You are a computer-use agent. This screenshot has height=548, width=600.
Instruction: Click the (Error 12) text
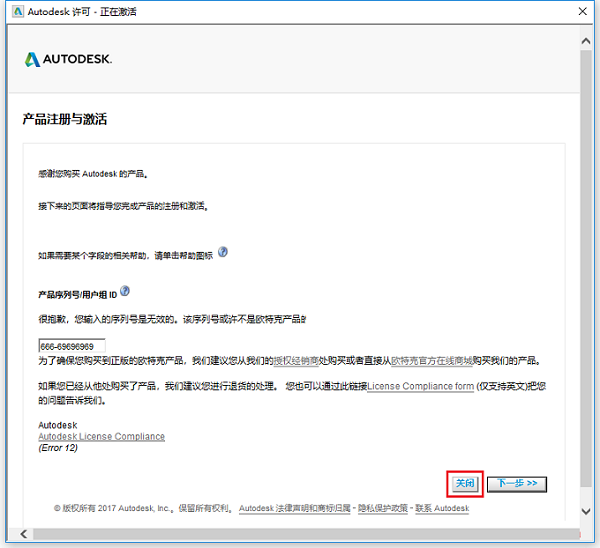point(58,448)
